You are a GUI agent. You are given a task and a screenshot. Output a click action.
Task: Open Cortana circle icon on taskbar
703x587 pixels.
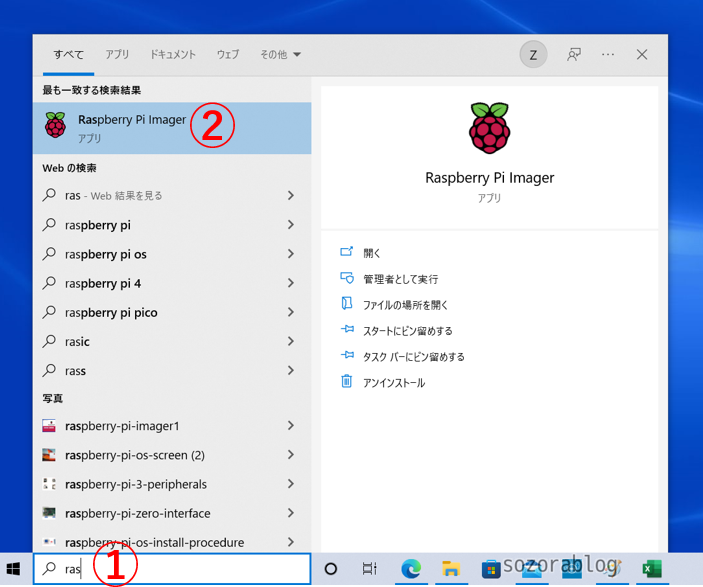pos(330,569)
